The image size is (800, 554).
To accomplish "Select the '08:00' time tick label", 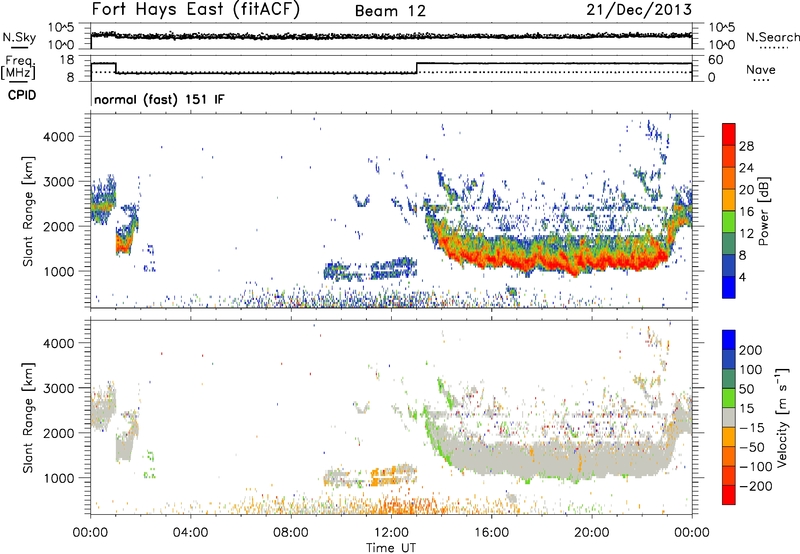I will [291, 533].
